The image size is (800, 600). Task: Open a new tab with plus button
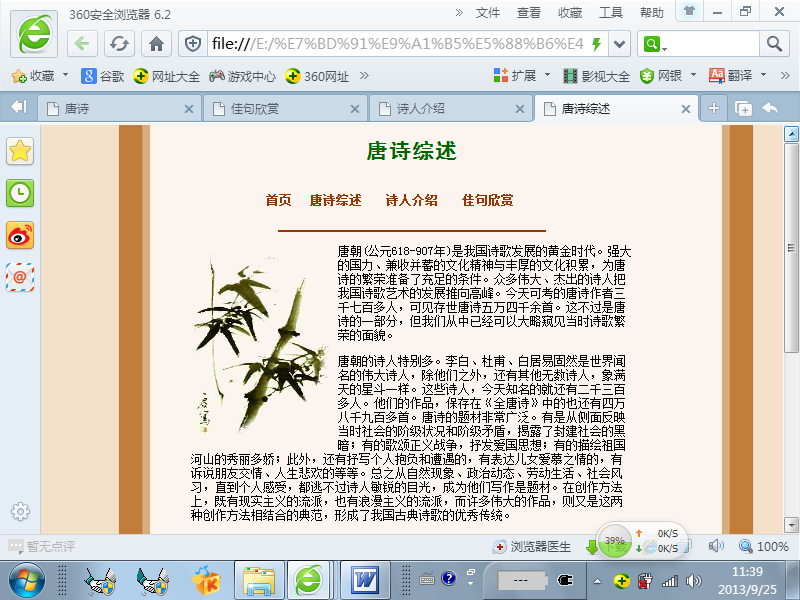(x=714, y=108)
